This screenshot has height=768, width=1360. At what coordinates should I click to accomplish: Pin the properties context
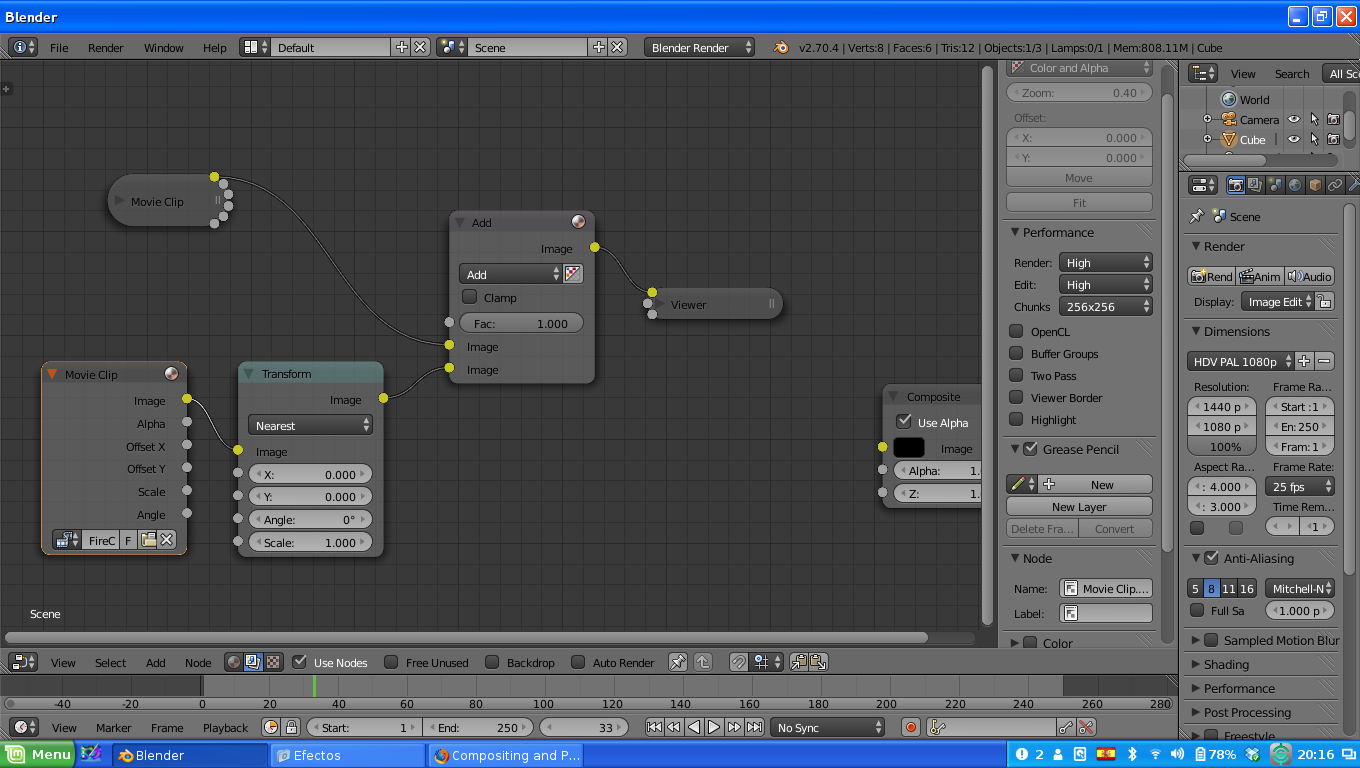tap(1197, 216)
